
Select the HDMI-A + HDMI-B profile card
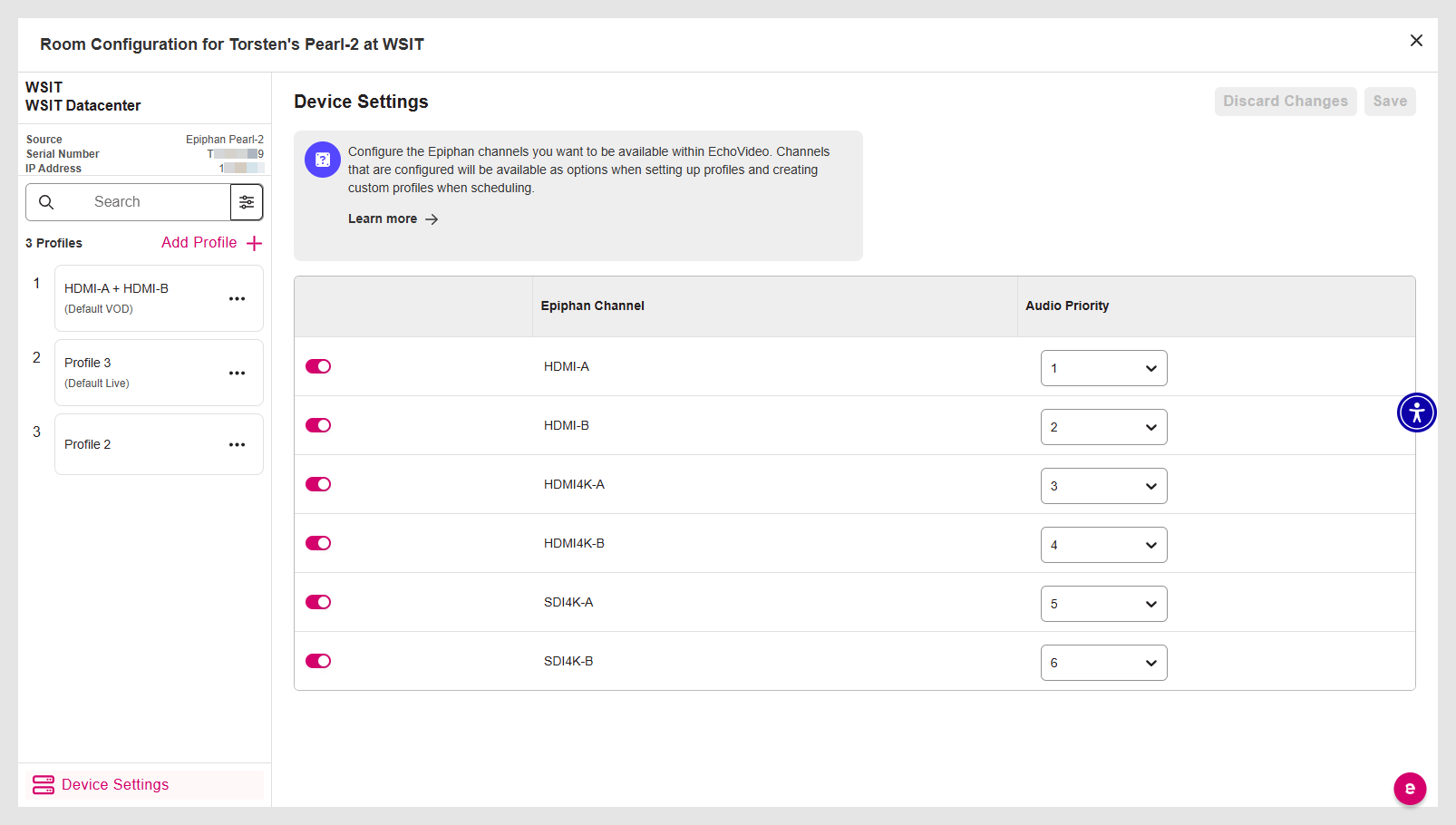coord(159,298)
